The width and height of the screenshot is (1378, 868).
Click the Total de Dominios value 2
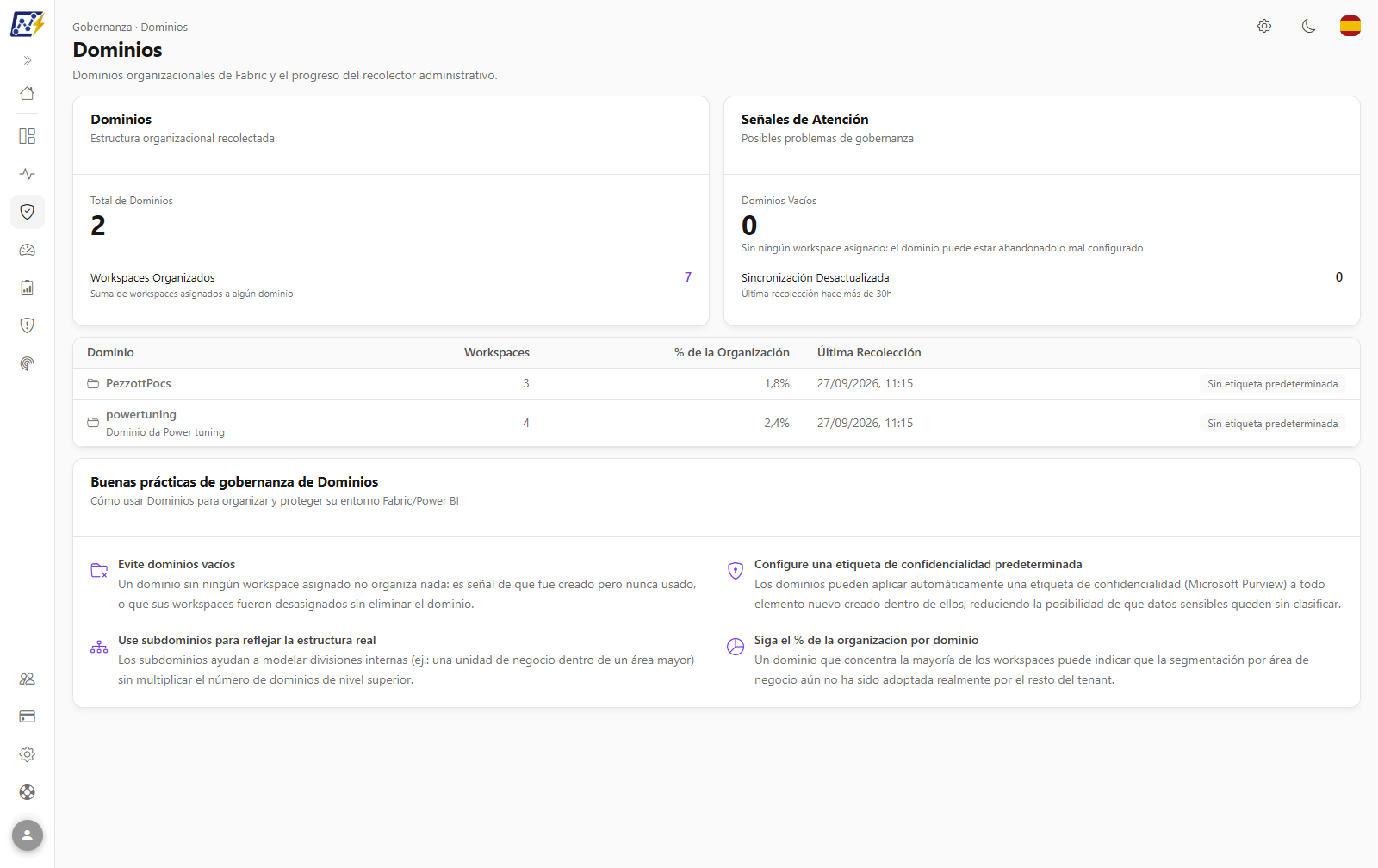[x=98, y=226]
